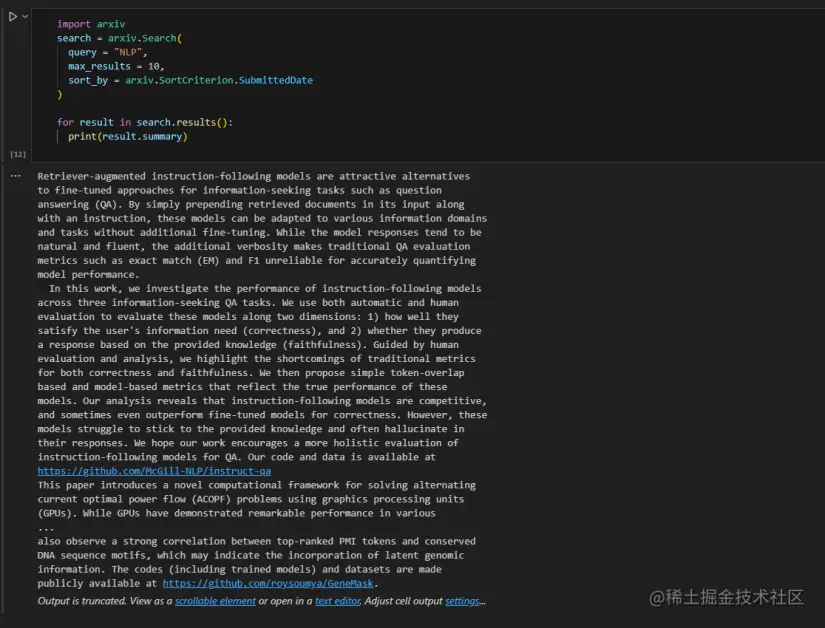Click the output line 'model performance.'
This screenshot has height=628, width=825.
[x=88, y=275]
